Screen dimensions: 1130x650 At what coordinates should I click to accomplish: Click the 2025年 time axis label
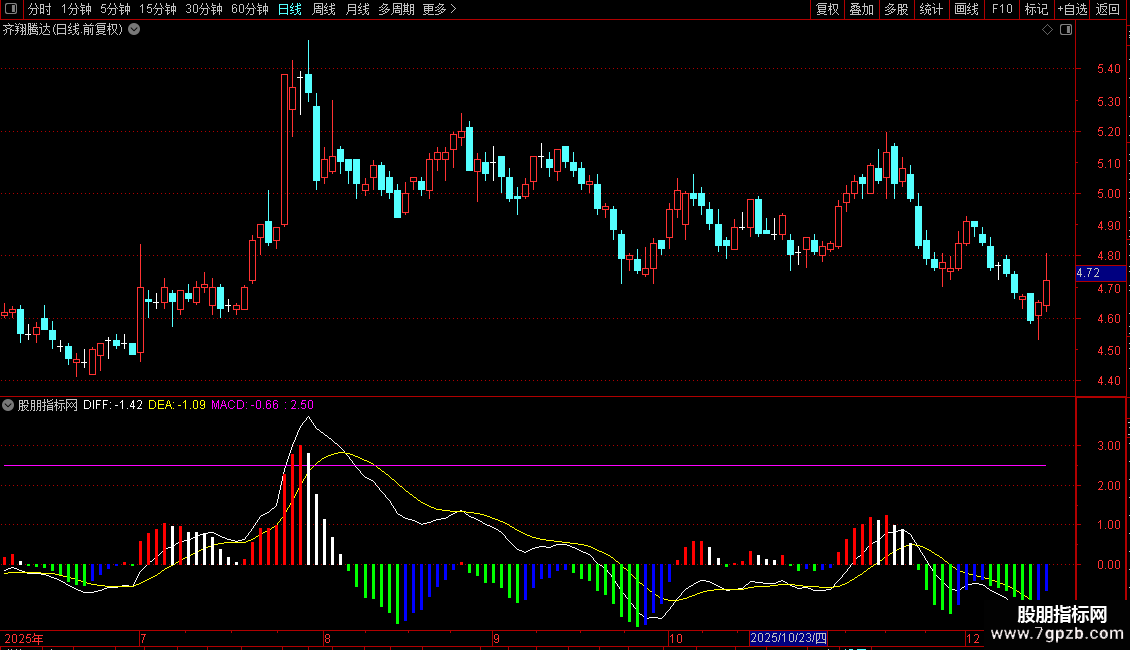click(x=24, y=638)
